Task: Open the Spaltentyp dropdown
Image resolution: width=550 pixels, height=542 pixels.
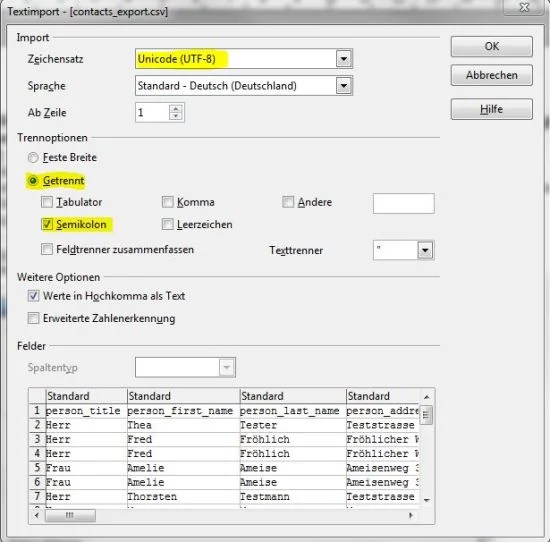Action: (x=185, y=367)
